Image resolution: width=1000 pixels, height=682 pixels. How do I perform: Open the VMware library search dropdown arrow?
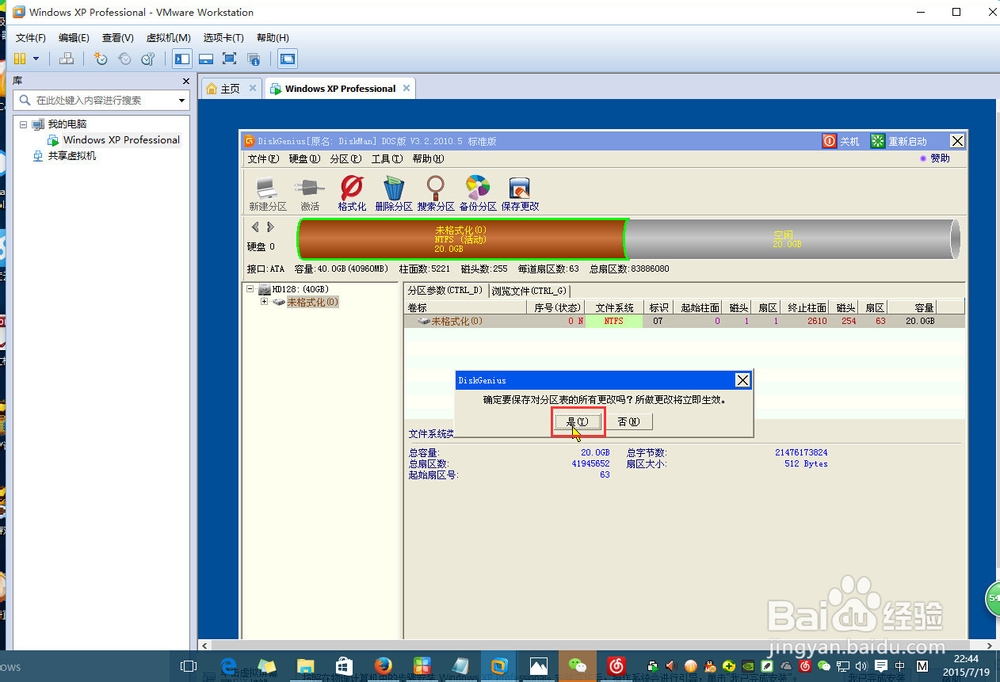tap(182, 100)
